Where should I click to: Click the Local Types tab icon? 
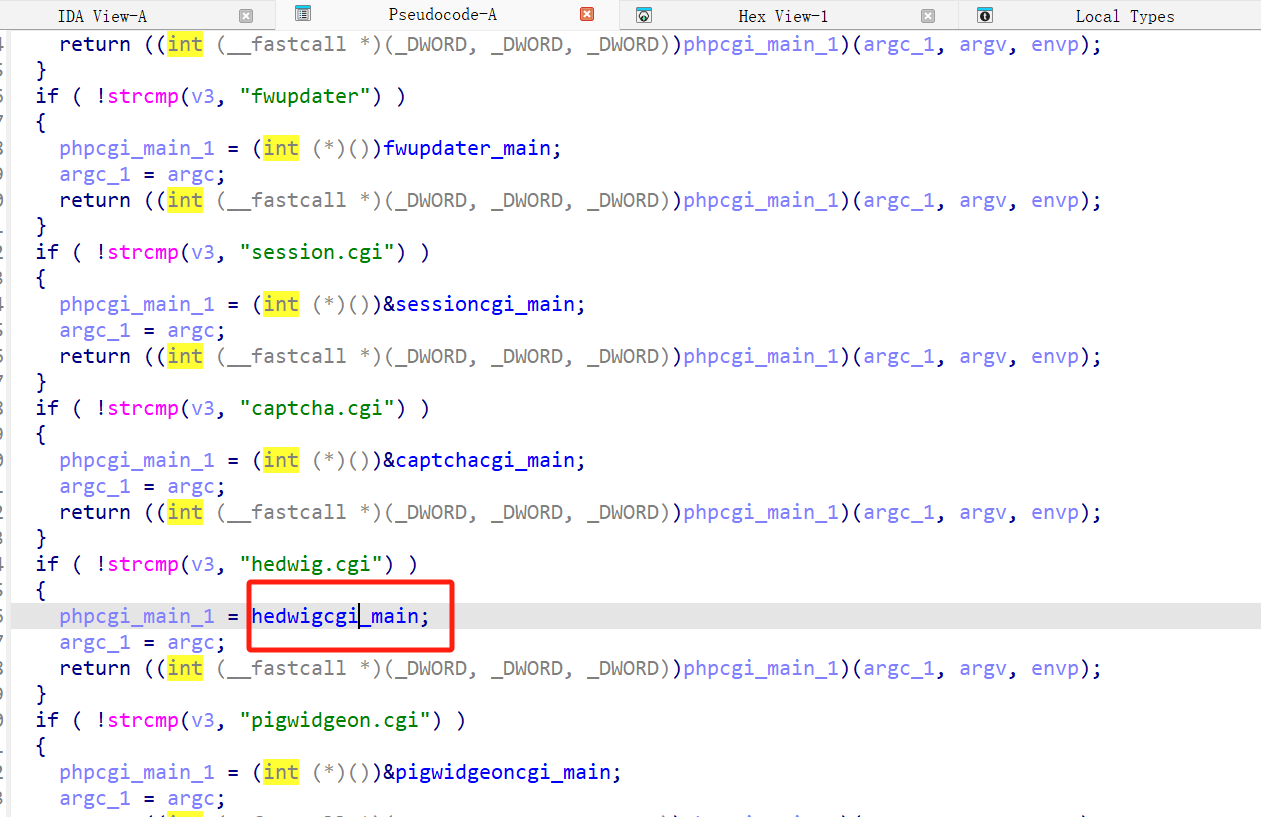[x=985, y=15]
